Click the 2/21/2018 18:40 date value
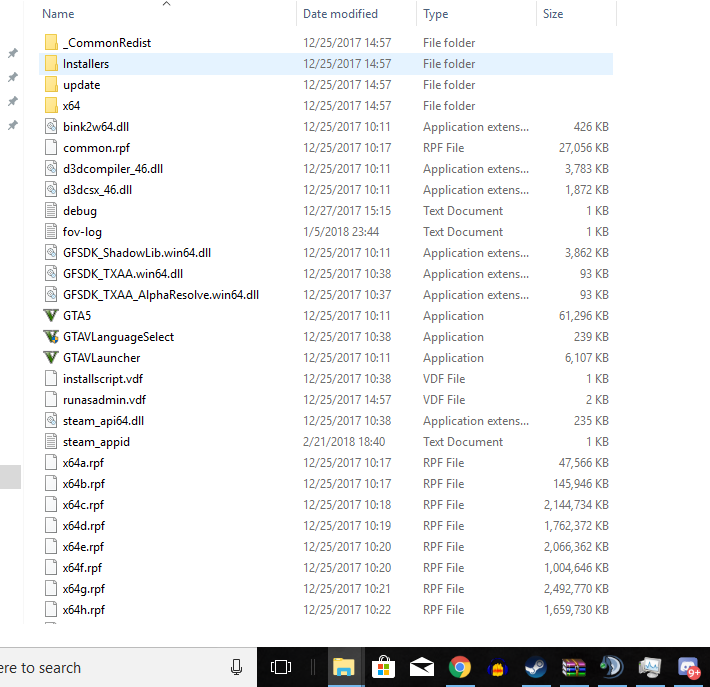The image size is (710, 687). coord(344,442)
